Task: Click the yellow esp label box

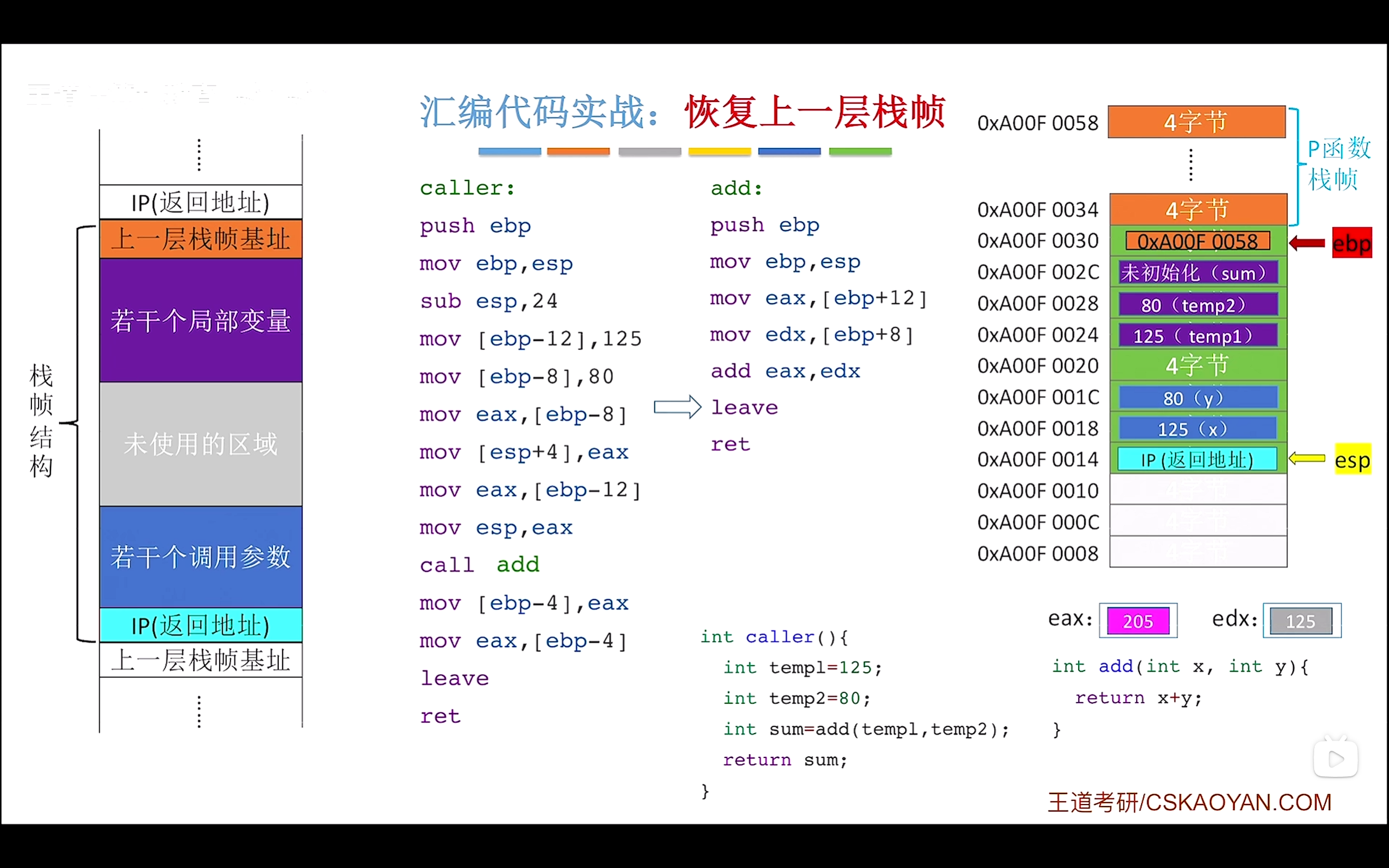Action: tap(1352, 459)
